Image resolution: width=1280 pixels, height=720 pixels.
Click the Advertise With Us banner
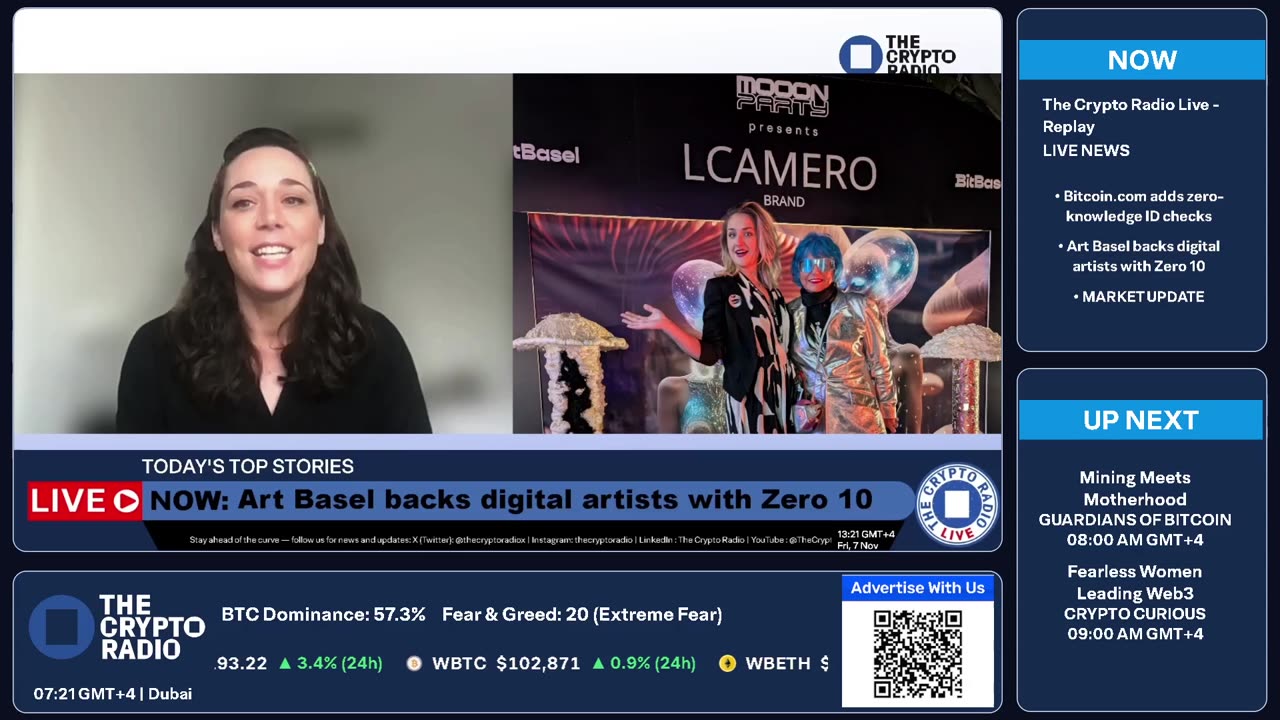[918, 588]
